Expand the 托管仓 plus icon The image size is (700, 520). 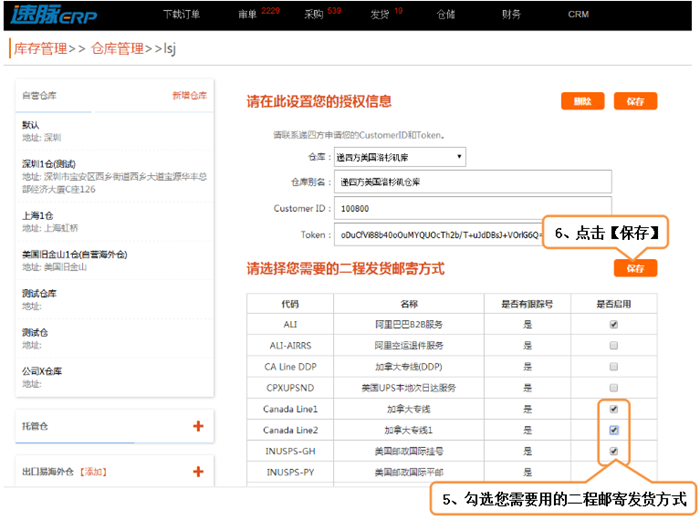click(198, 426)
